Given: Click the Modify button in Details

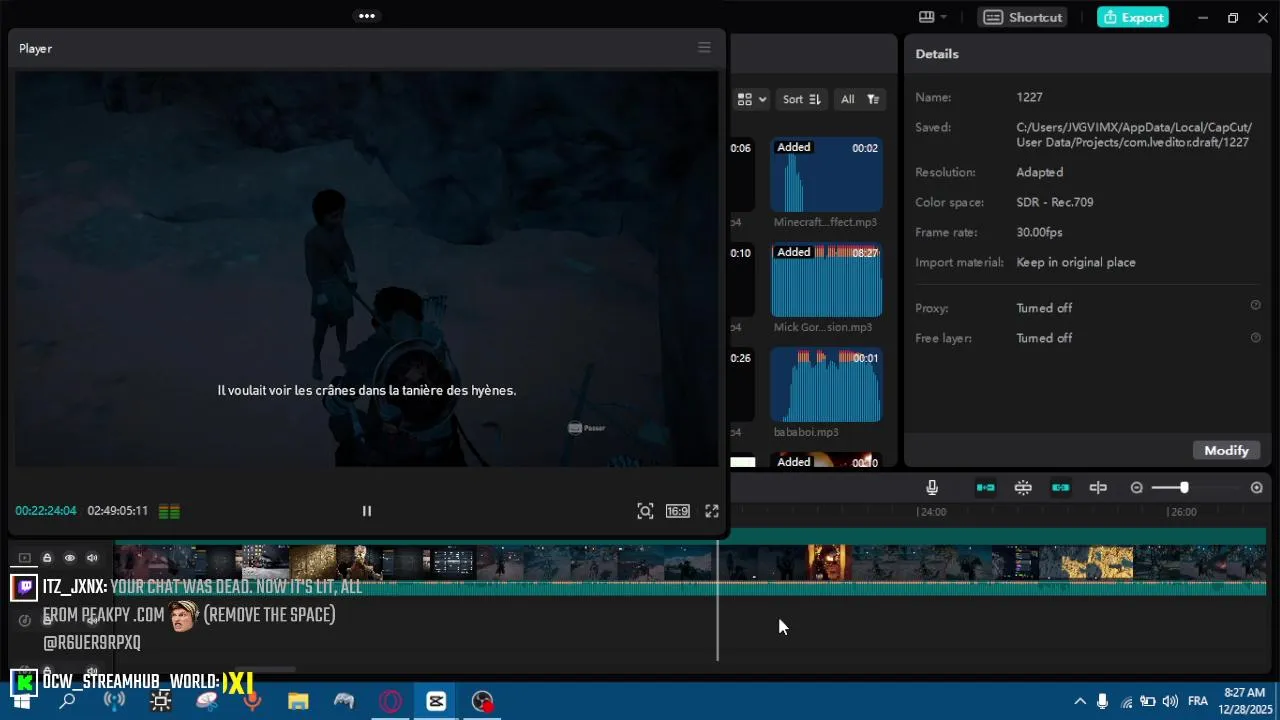Looking at the screenshot, I should coord(1226,450).
